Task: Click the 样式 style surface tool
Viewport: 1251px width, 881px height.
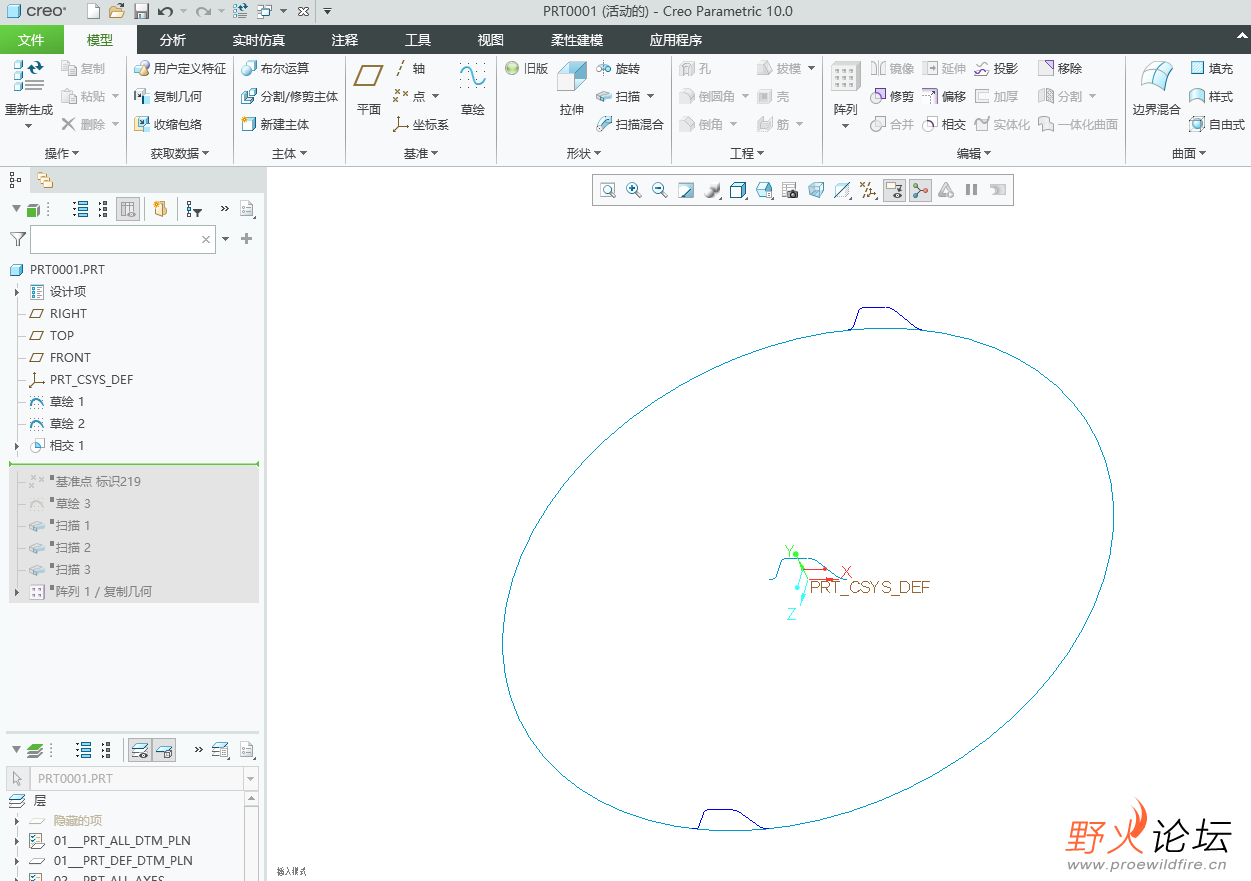Action: (1211, 96)
